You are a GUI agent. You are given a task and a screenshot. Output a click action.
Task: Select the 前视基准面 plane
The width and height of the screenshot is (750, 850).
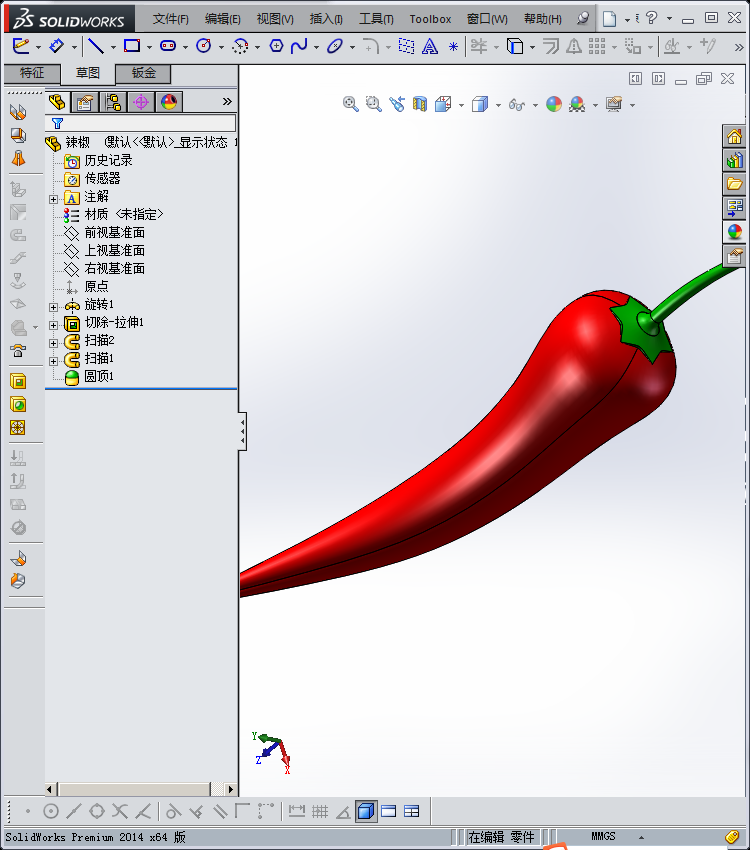[x=104, y=233]
